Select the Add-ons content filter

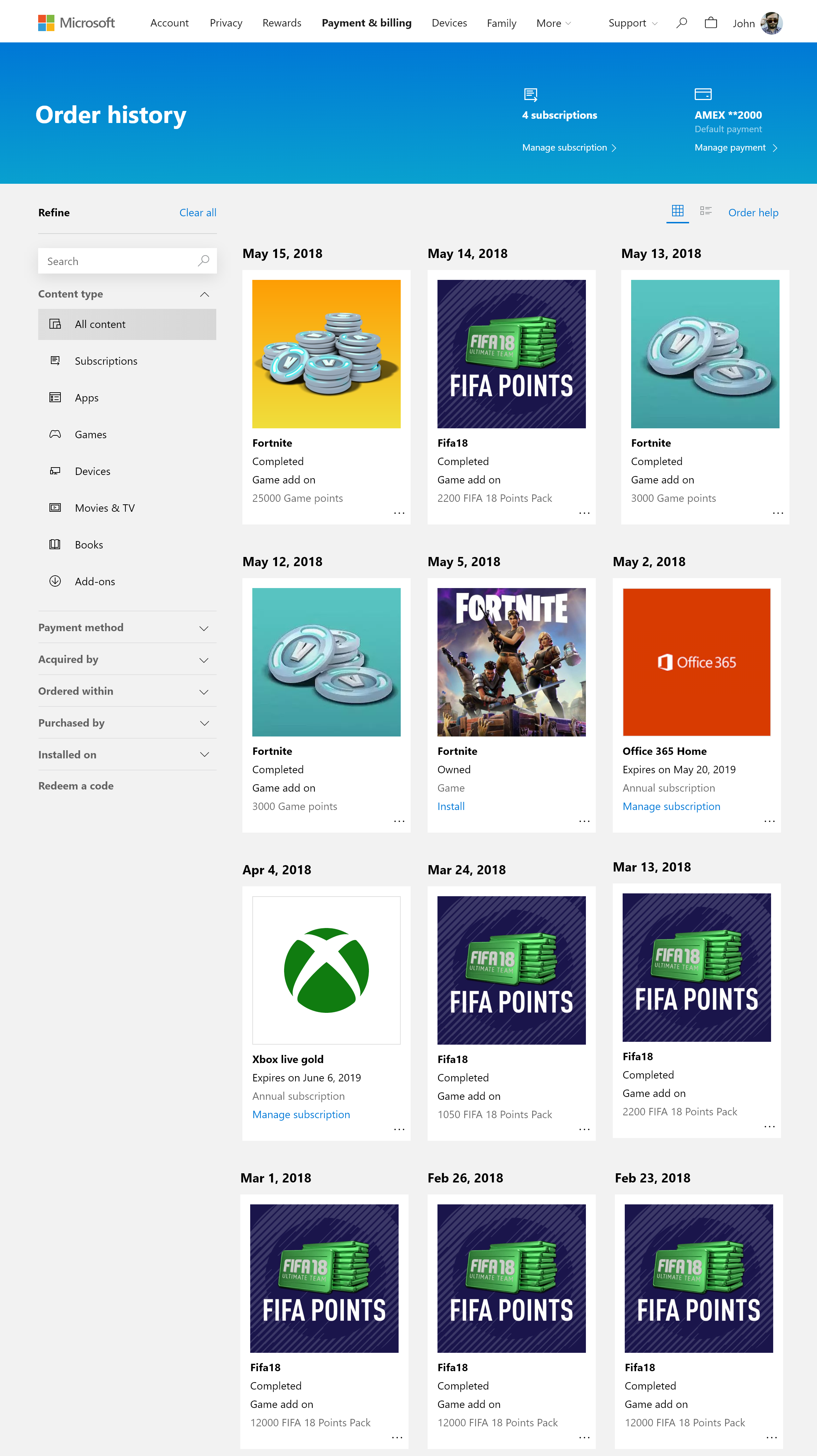coord(95,581)
